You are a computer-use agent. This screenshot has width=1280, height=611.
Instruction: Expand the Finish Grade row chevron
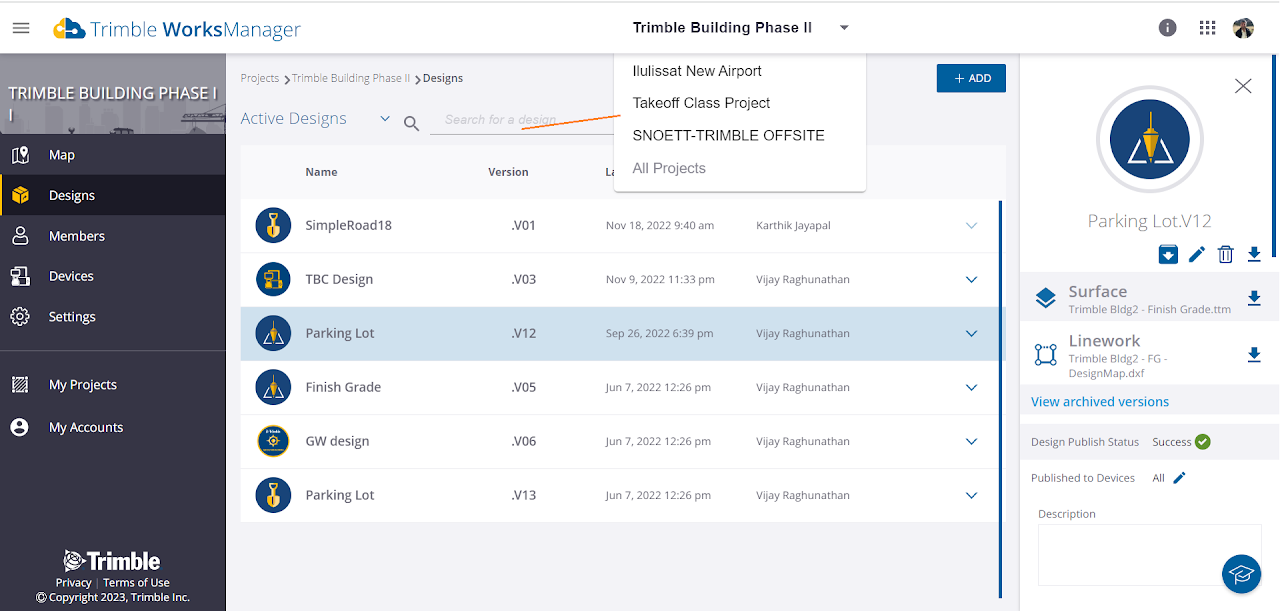click(971, 387)
